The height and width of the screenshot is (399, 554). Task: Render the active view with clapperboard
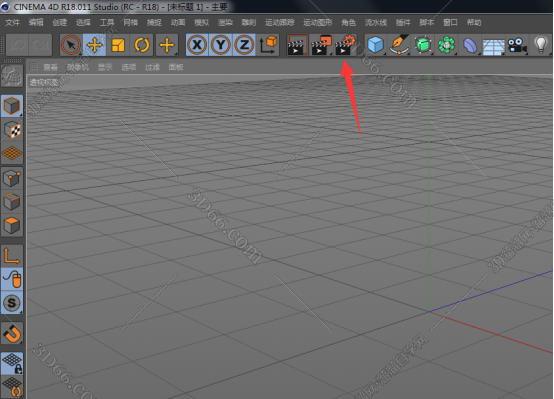(296, 45)
